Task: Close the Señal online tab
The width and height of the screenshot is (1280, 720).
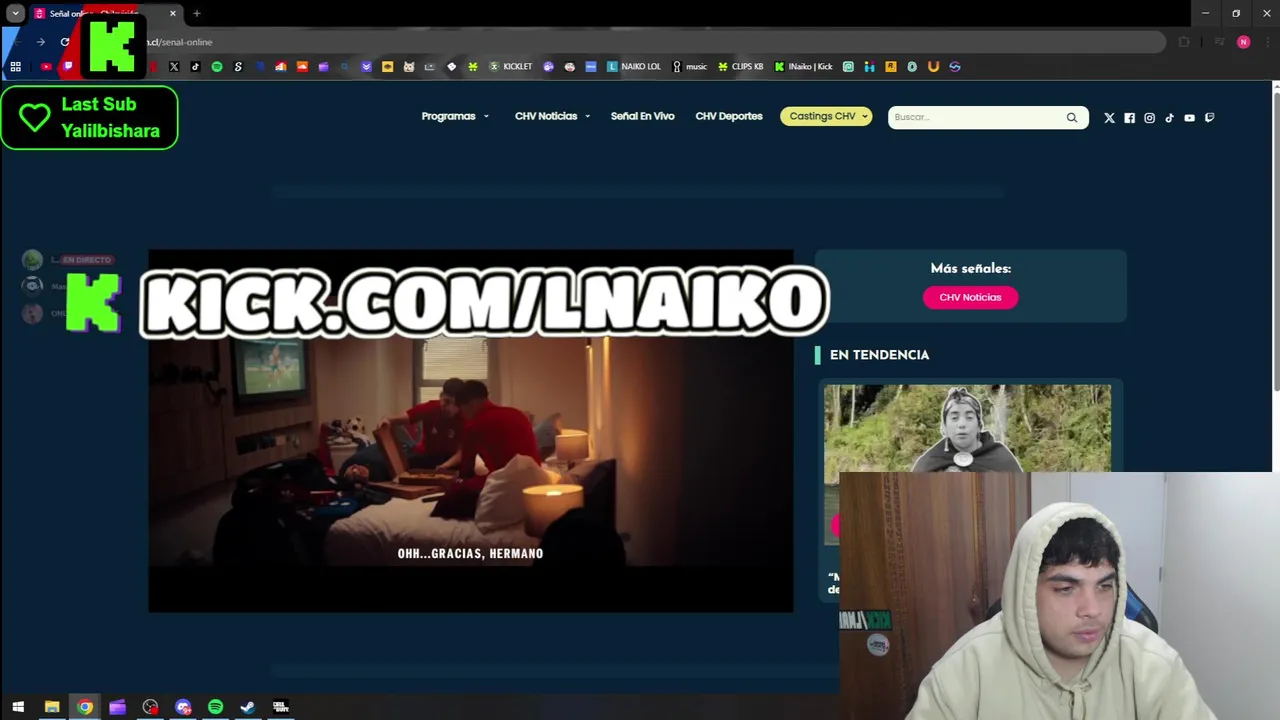Action: 173,14
